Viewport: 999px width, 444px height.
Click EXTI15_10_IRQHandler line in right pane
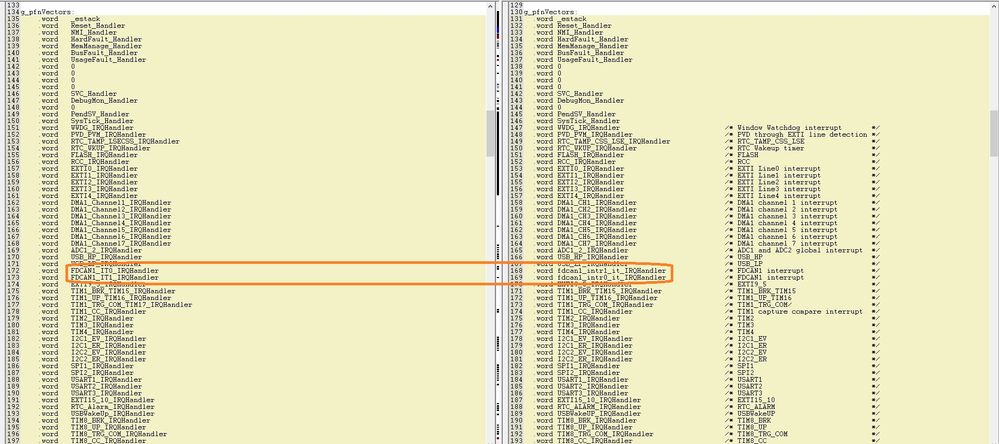pos(598,400)
